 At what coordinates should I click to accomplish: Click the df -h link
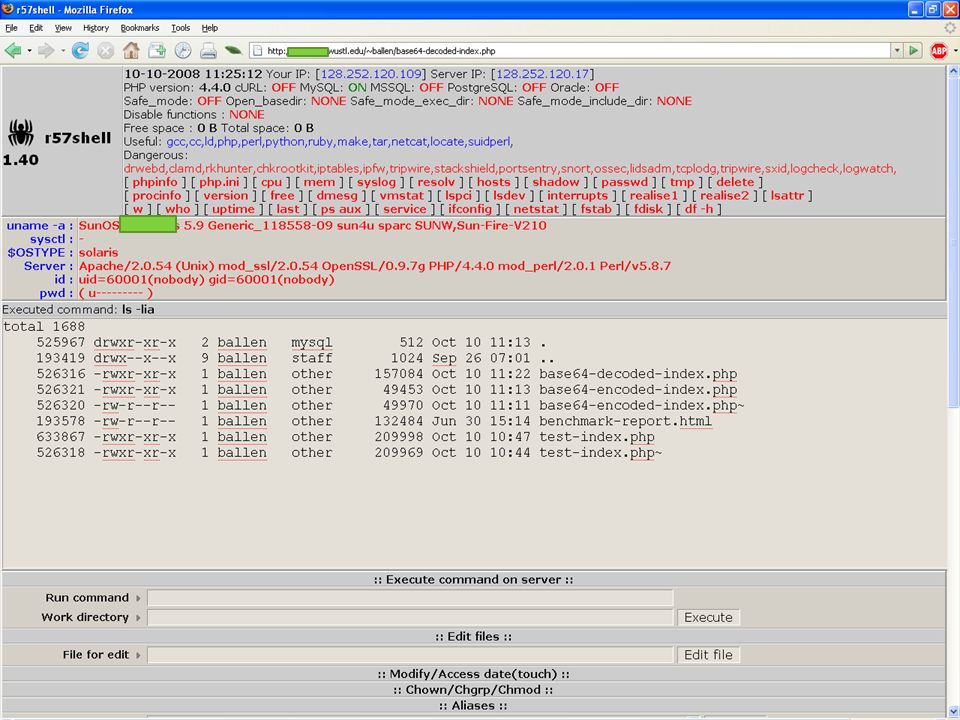(699, 209)
